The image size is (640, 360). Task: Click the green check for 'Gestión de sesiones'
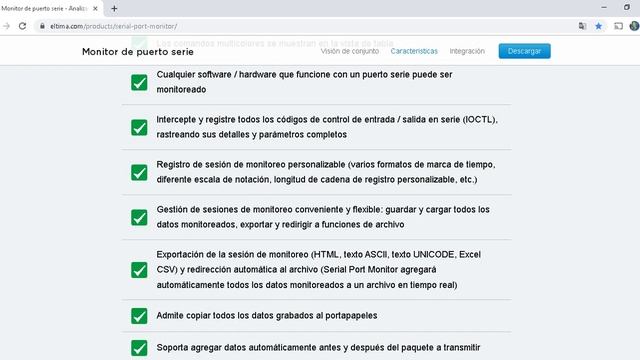click(x=139, y=217)
